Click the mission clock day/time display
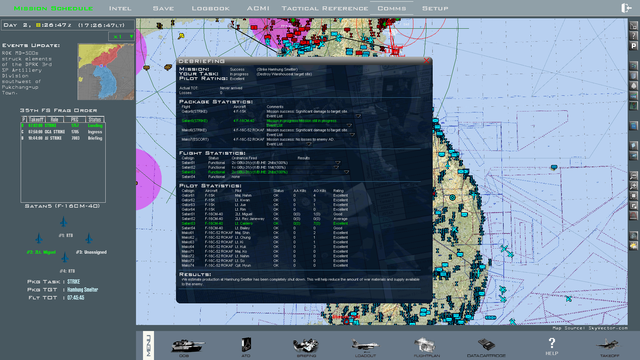Image resolution: width=640 pixels, height=360 pixels. 67,25
